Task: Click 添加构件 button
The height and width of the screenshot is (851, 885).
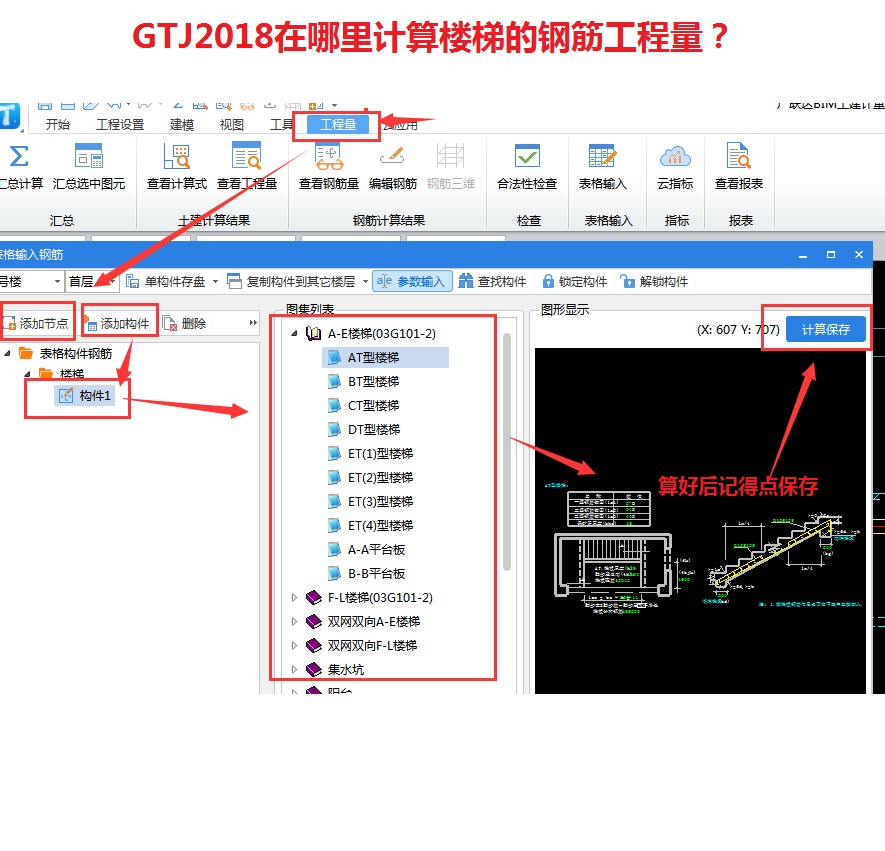Action: pyautogui.click(x=117, y=323)
